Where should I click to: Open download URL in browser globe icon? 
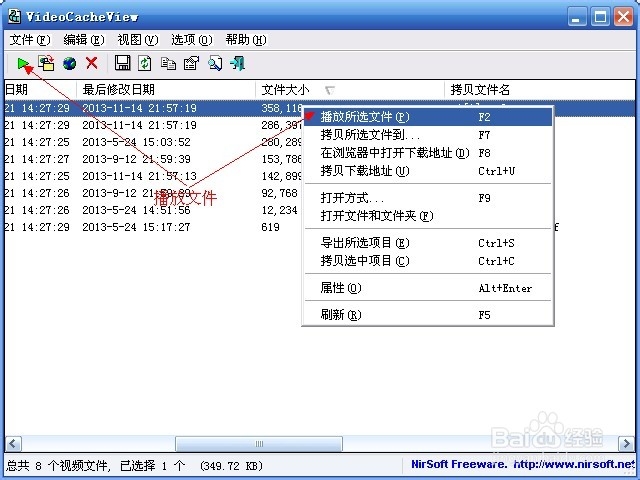tap(70, 63)
